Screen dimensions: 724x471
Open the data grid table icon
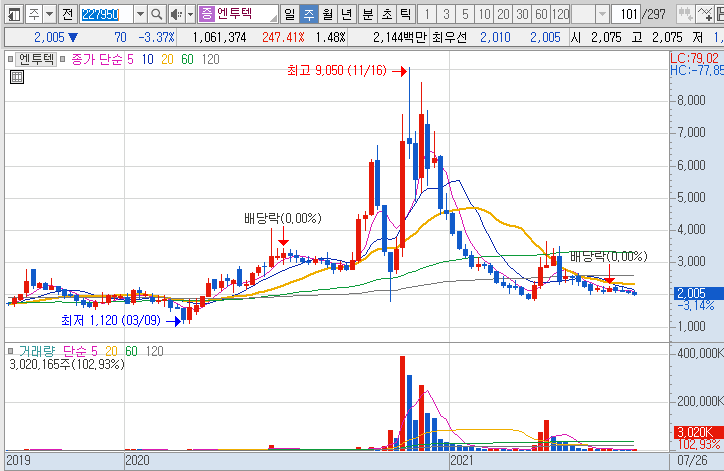pos(17,77)
